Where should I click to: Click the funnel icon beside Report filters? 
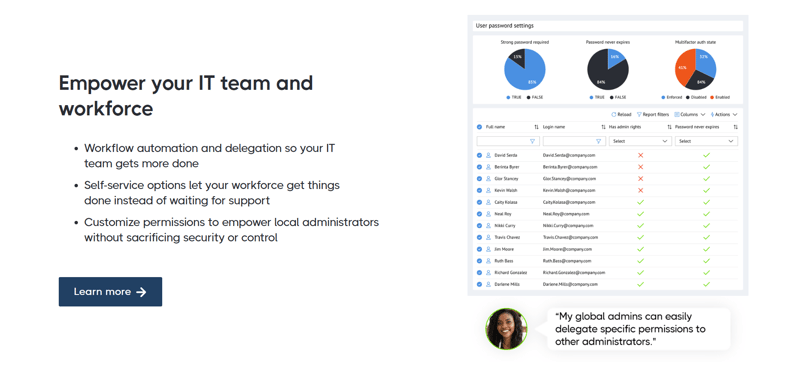point(639,115)
